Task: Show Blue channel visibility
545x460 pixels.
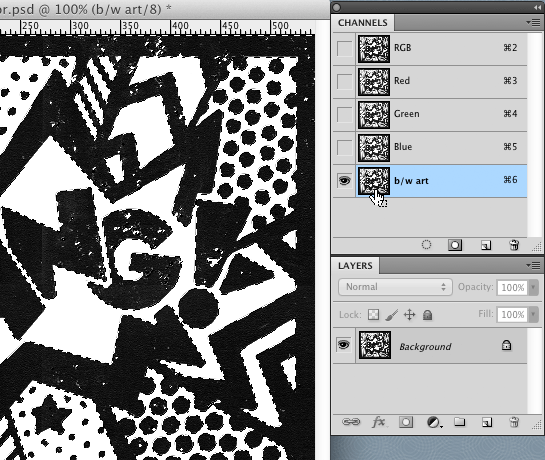Action: [344, 147]
